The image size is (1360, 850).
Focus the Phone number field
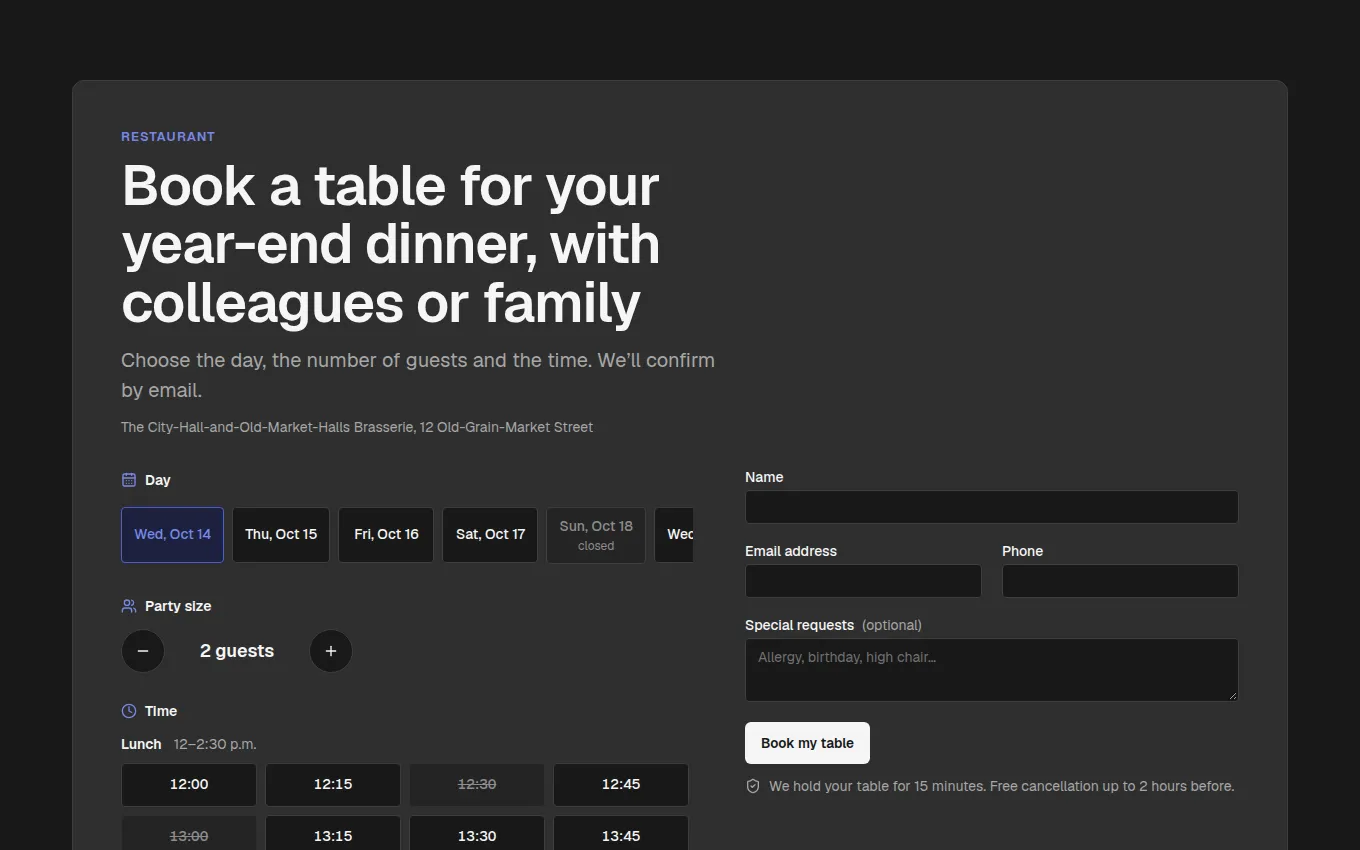(x=1120, y=581)
